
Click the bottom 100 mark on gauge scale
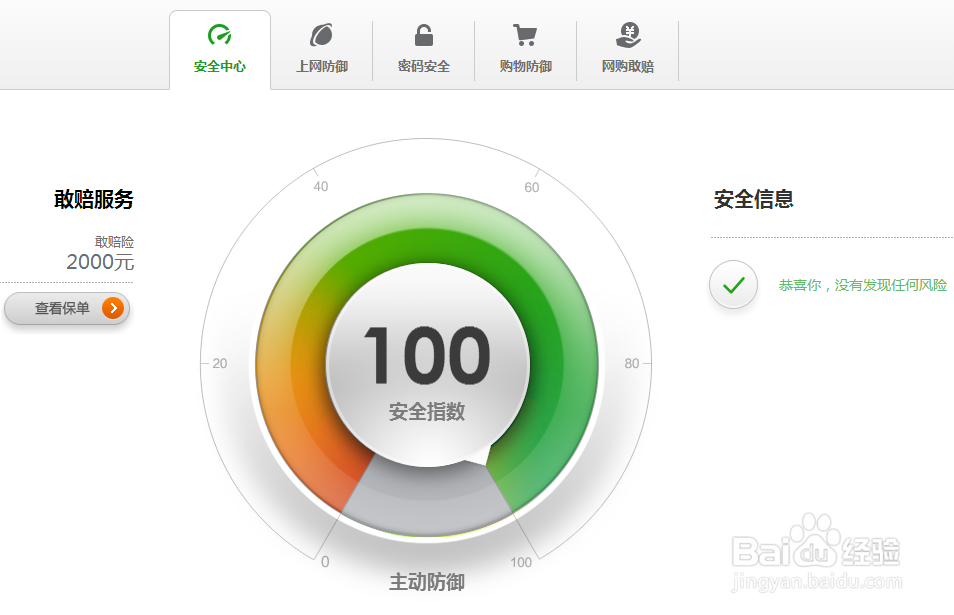(521, 563)
